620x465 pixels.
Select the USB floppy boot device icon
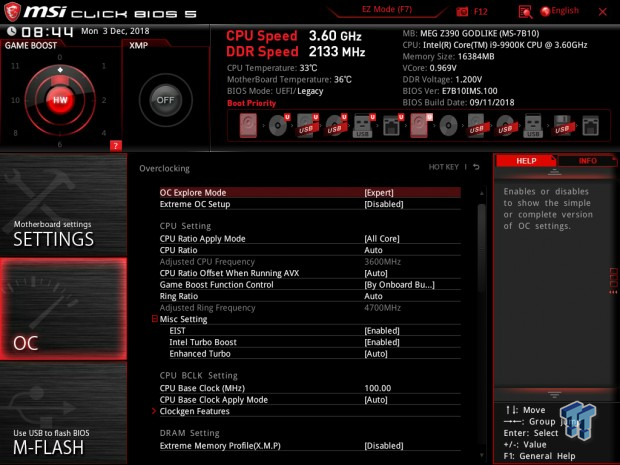tap(562, 126)
